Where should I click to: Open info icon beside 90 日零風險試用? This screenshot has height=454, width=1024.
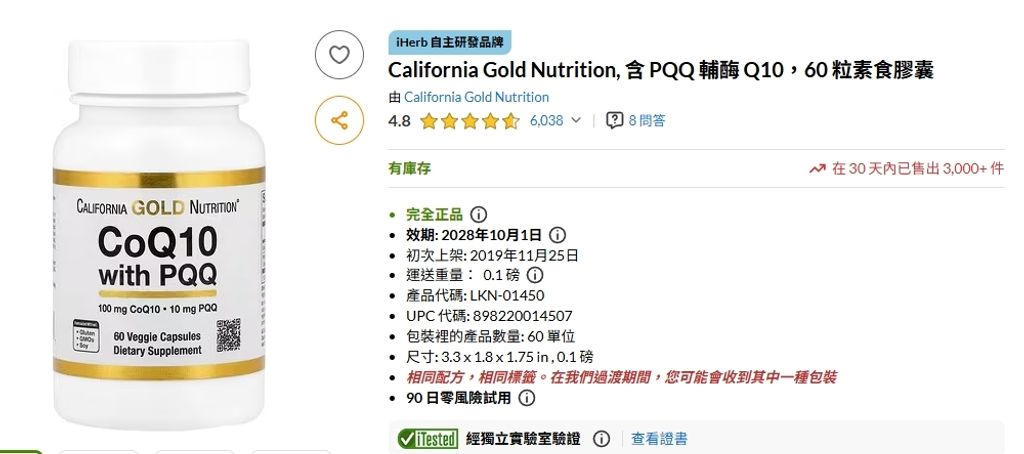[x=526, y=398]
